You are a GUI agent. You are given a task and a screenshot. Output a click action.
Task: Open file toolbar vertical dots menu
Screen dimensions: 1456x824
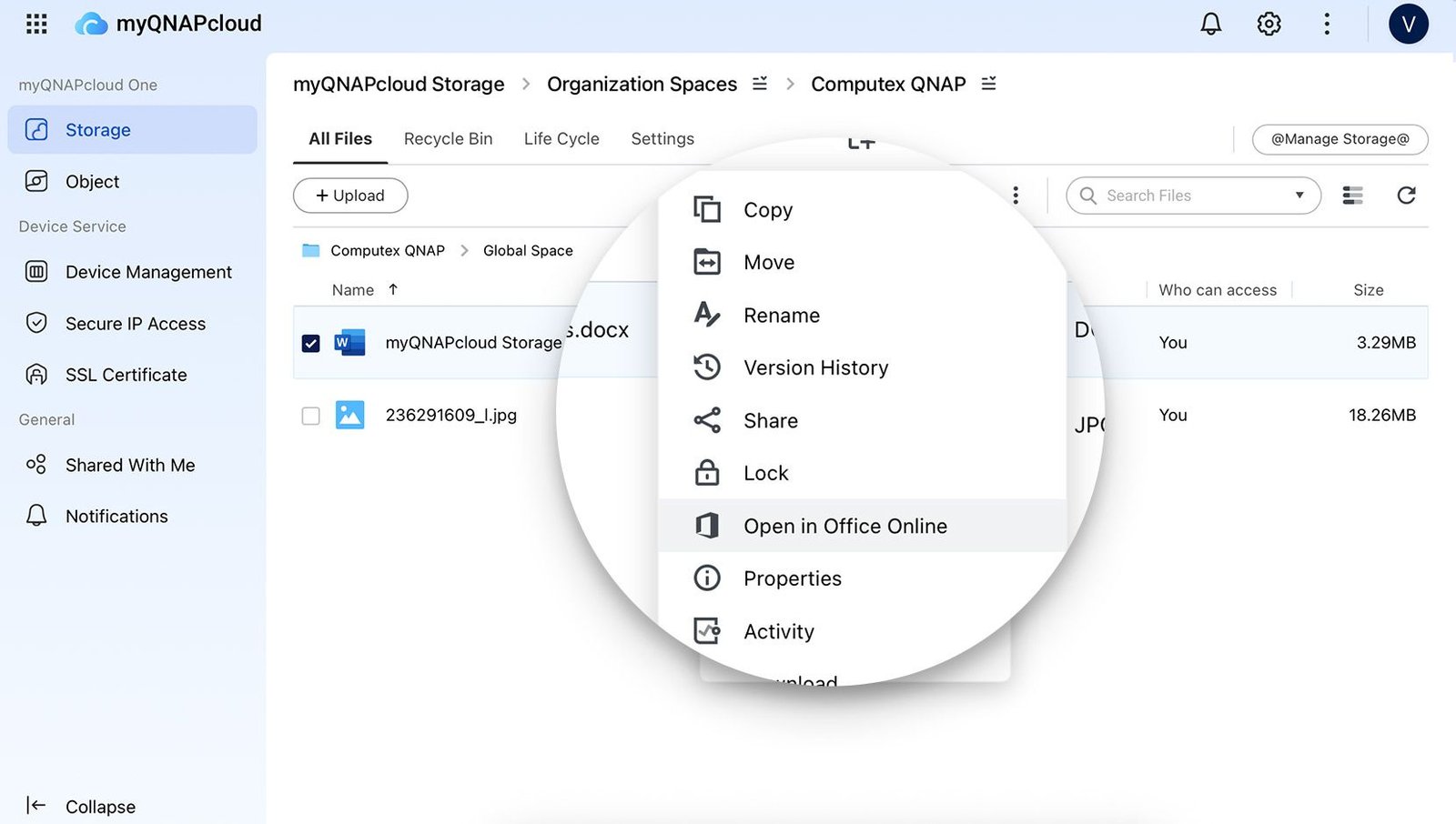tap(1016, 196)
